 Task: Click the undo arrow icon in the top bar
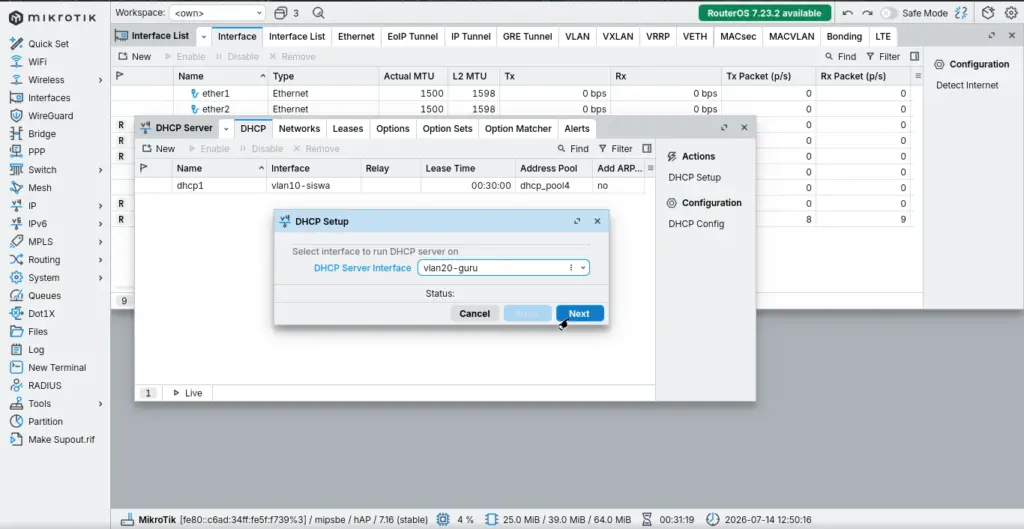848,13
